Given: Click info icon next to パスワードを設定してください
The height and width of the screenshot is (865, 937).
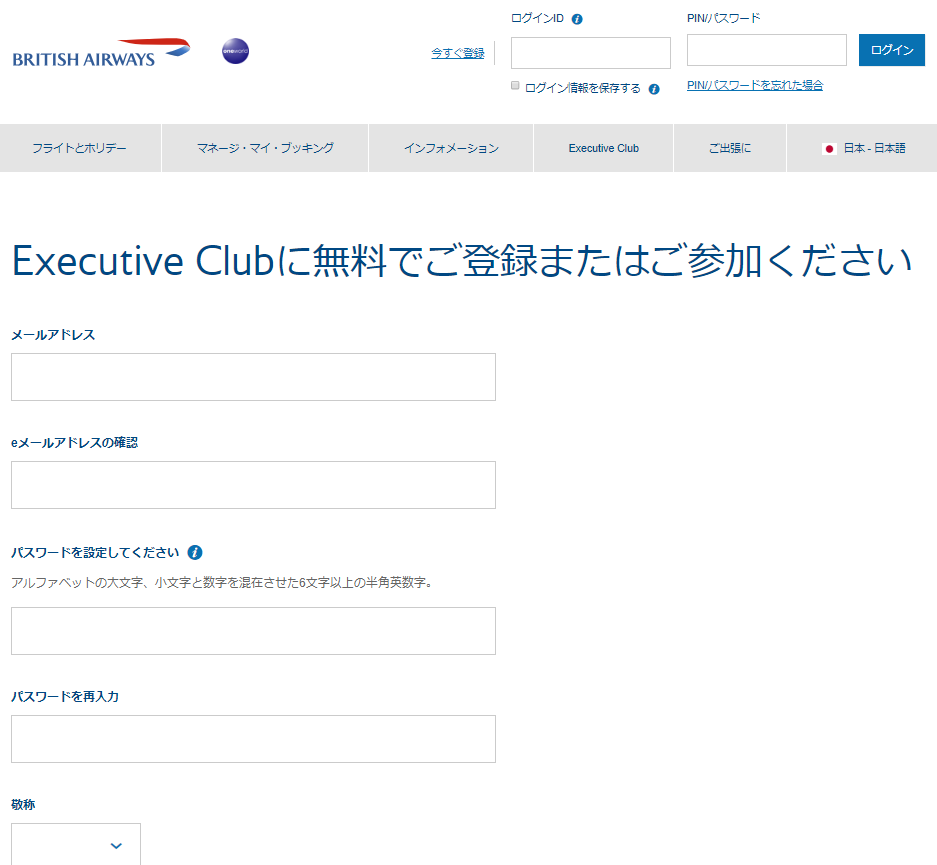Looking at the screenshot, I should coord(195,552).
